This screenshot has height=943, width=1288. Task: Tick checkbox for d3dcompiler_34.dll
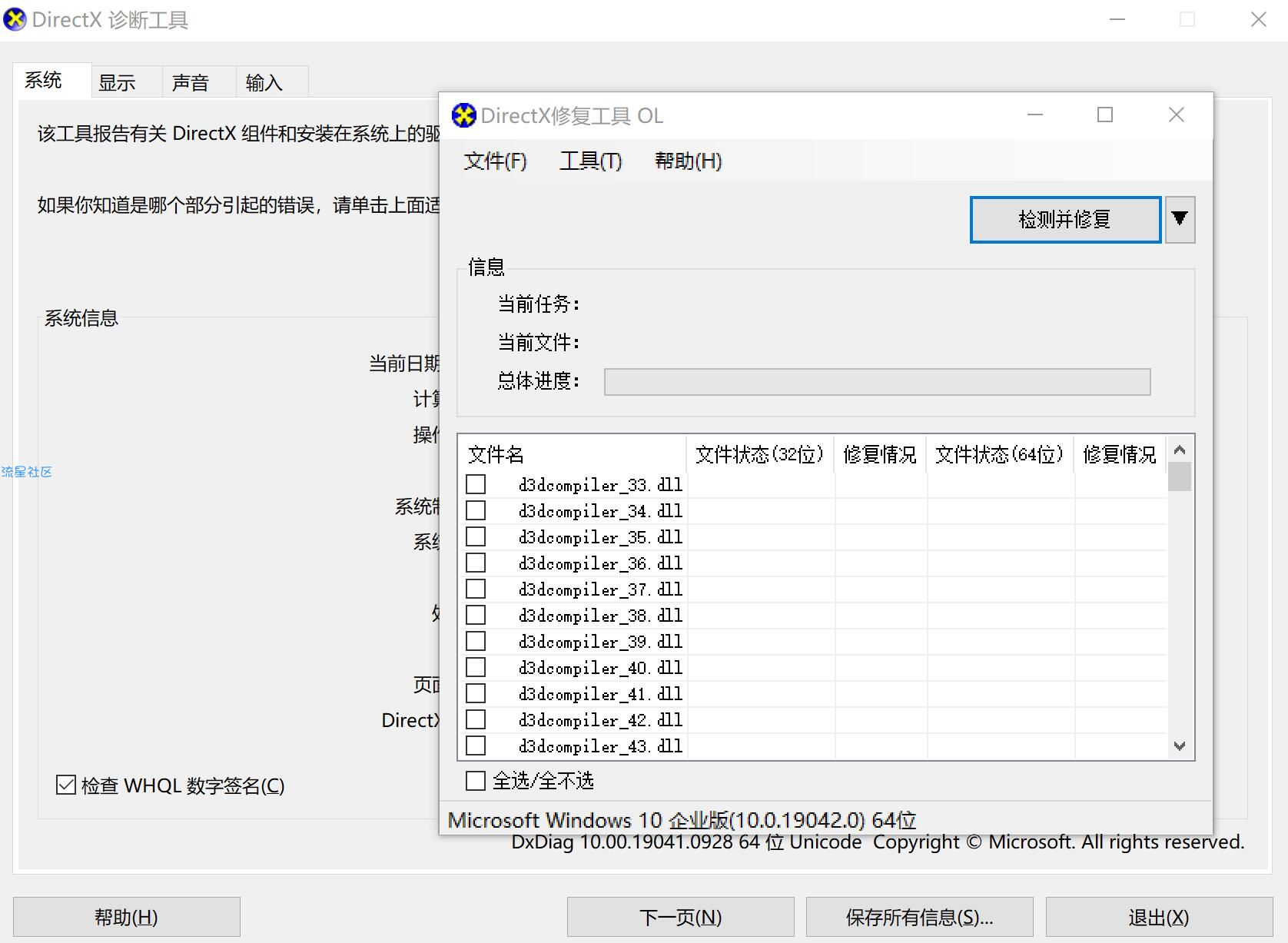(476, 510)
